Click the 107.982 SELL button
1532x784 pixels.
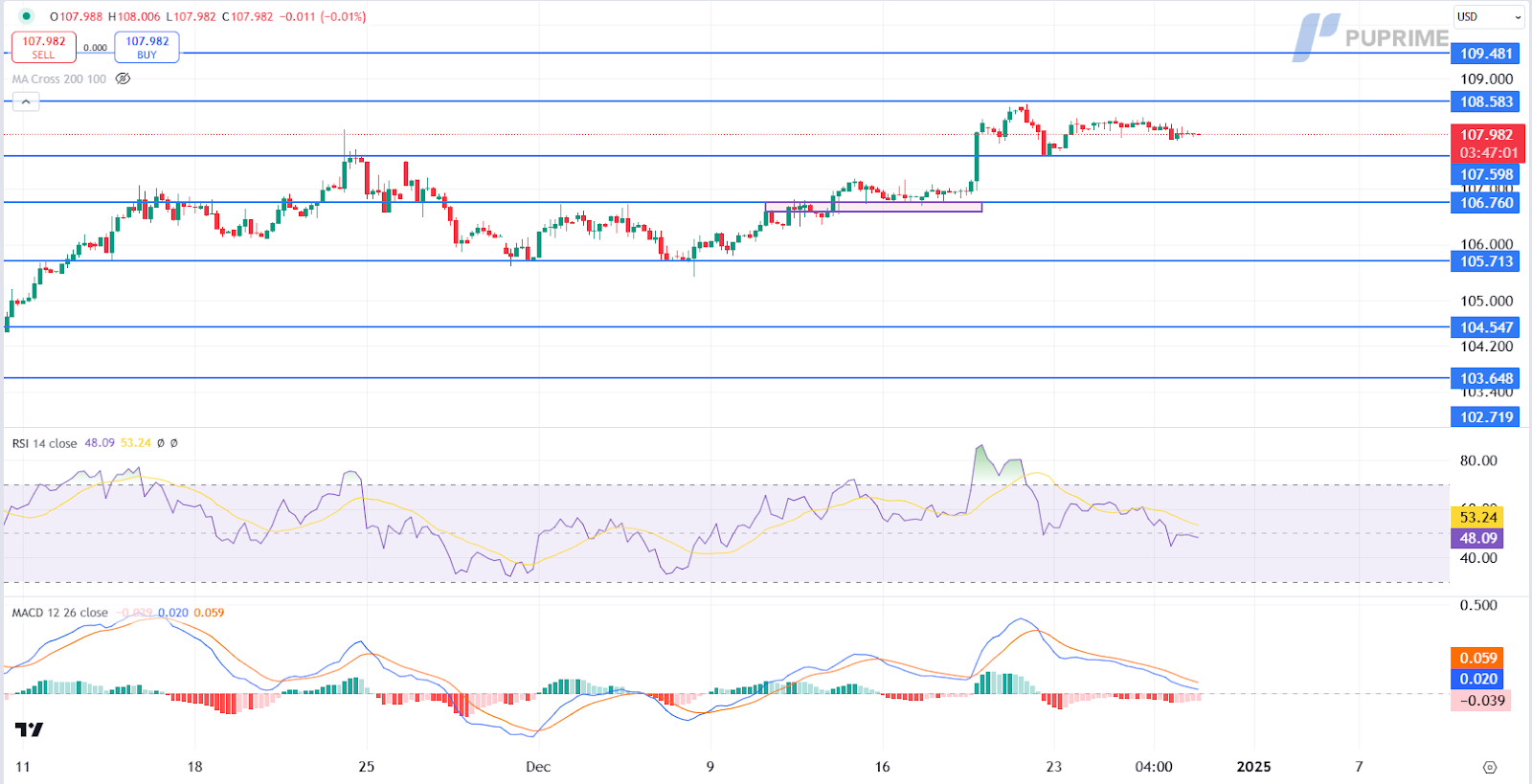click(x=43, y=47)
